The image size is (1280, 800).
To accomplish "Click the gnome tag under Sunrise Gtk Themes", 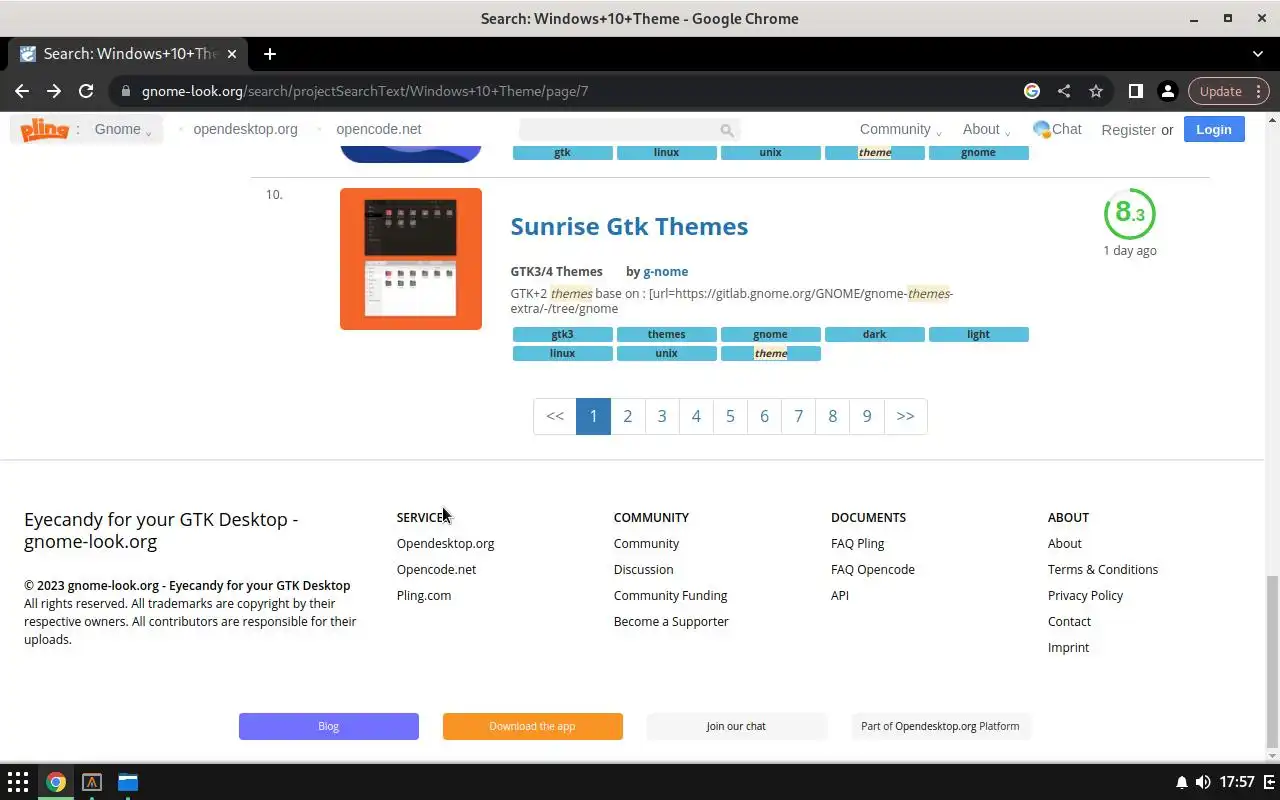I will click(x=771, y=335).
